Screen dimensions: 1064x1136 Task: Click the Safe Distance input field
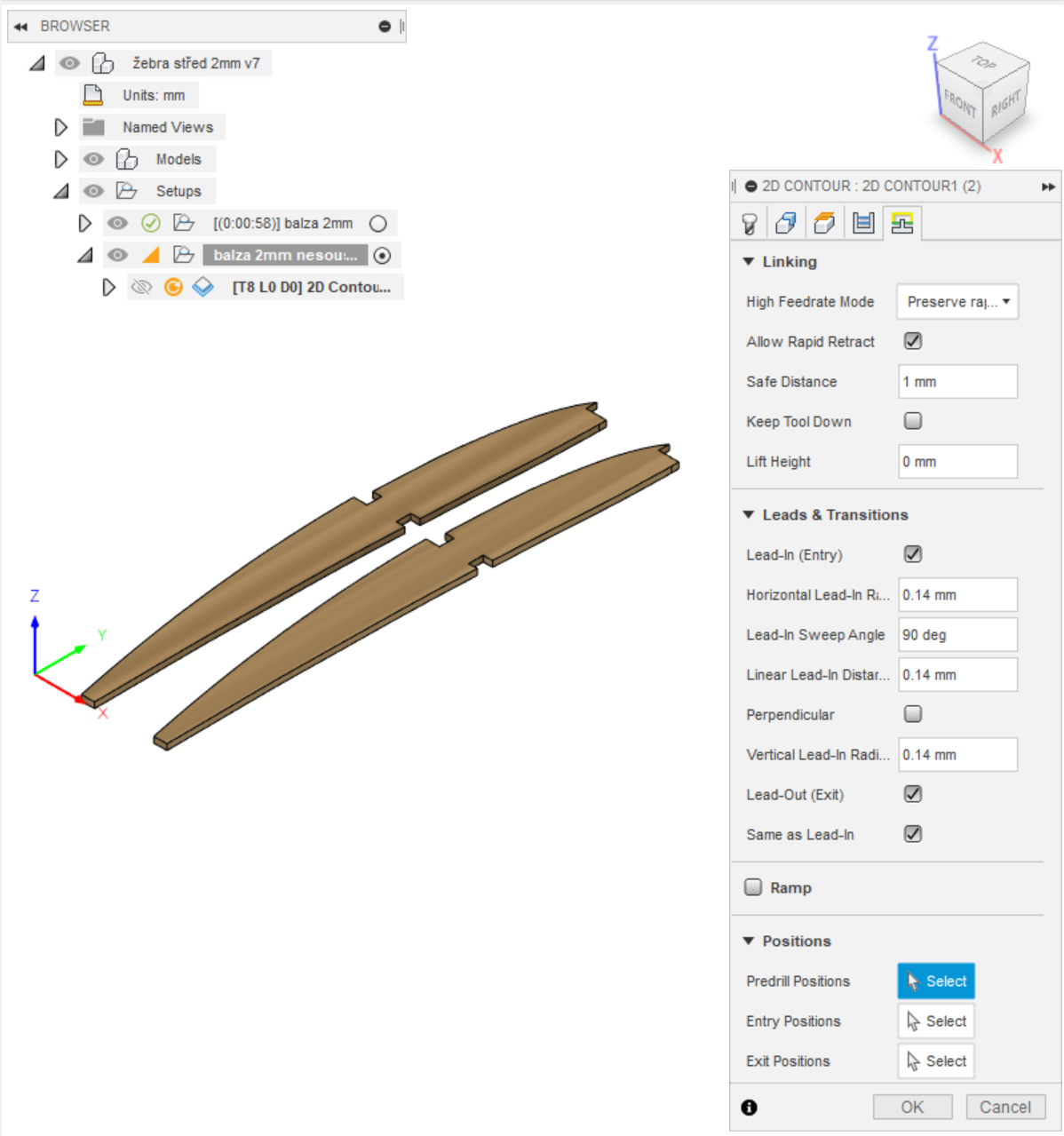pos(957,382)
